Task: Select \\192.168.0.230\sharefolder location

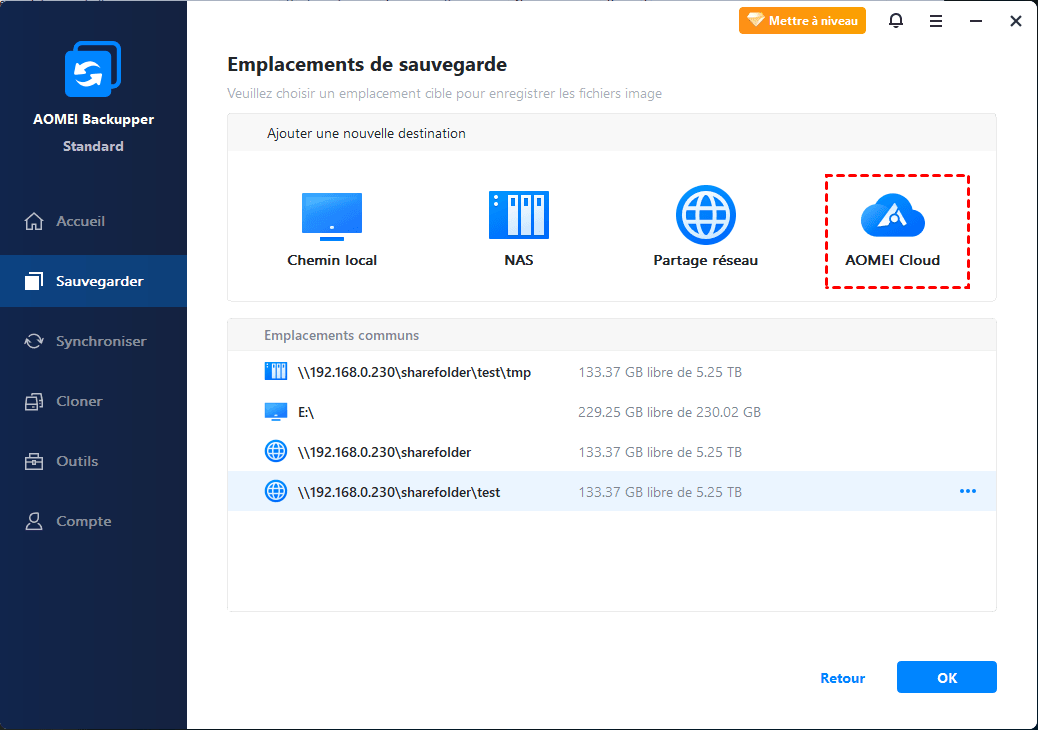Action: pyautogui.click(x=612, y=452)
